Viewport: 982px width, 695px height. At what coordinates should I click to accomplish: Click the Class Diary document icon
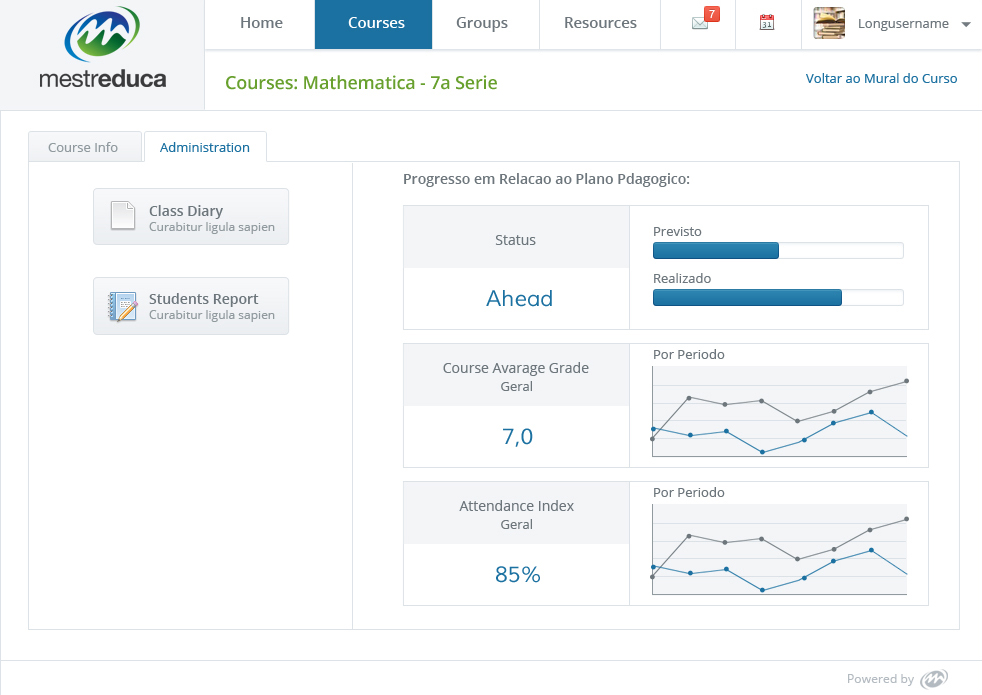[123, 215]
